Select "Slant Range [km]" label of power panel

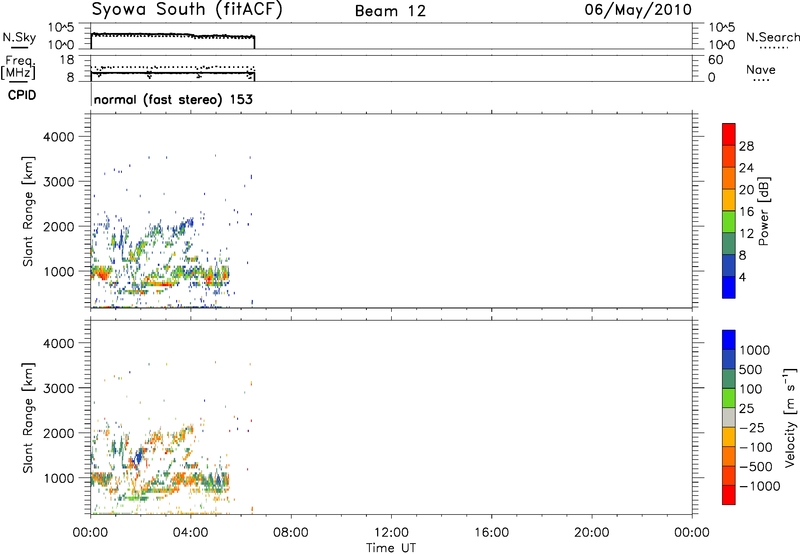point(28,211)
